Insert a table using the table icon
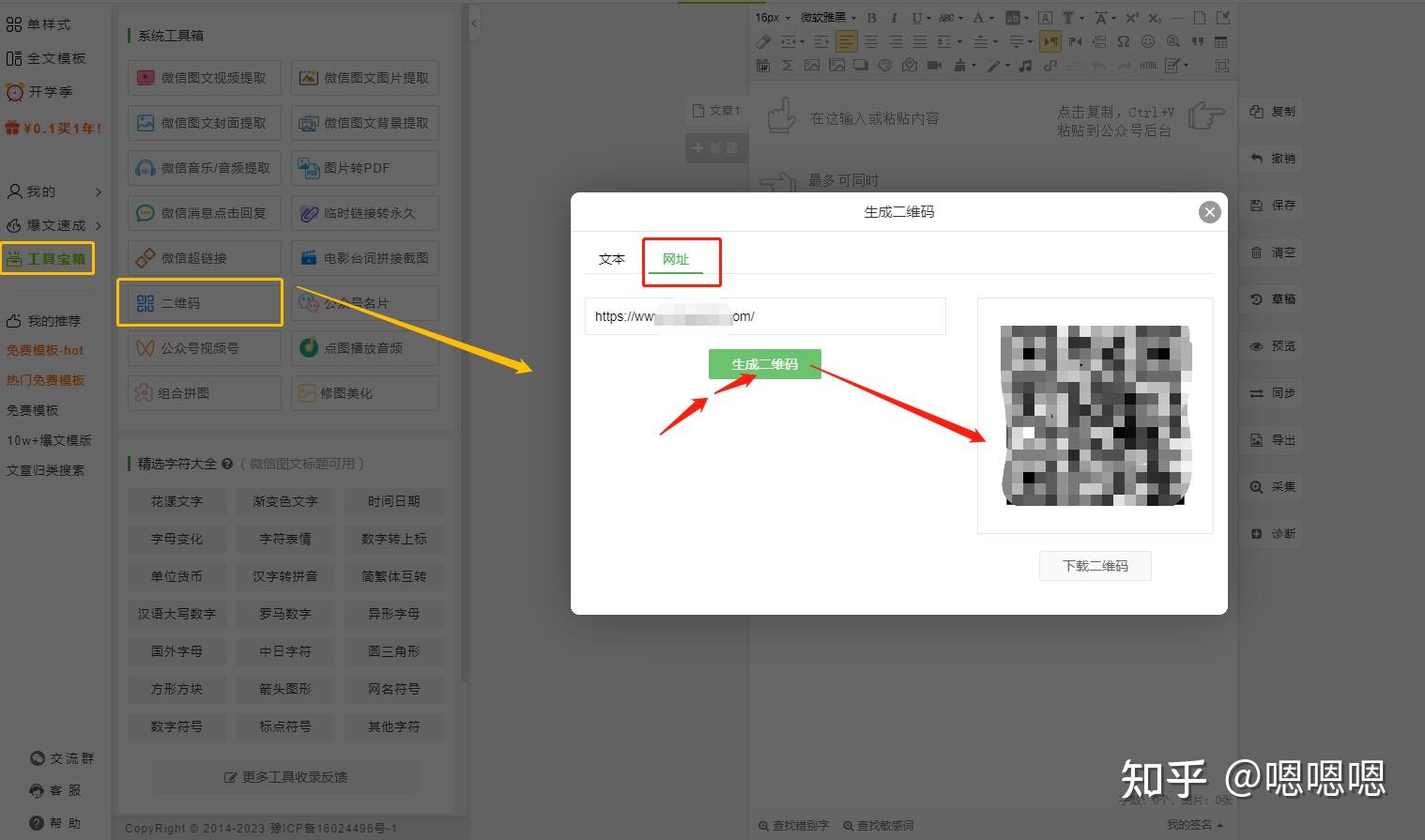 click(1221, 41)
